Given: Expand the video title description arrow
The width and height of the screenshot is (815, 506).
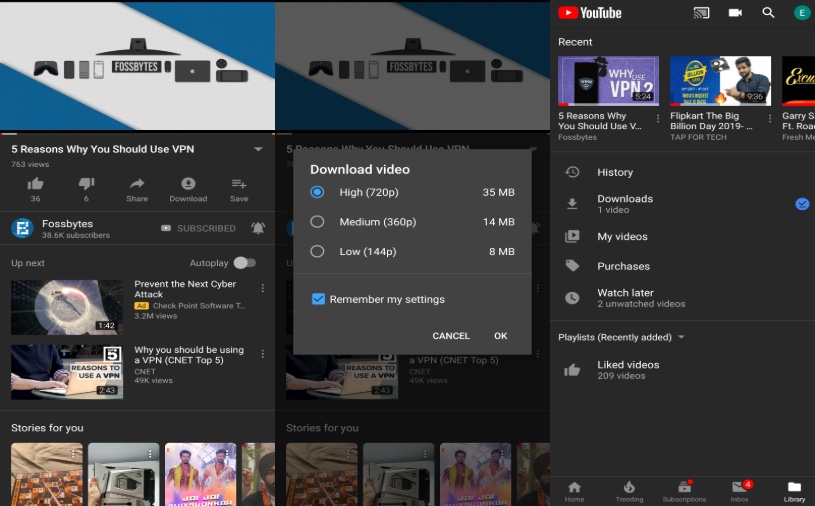Looking at the screenshot, I should [x=258, y=149].
